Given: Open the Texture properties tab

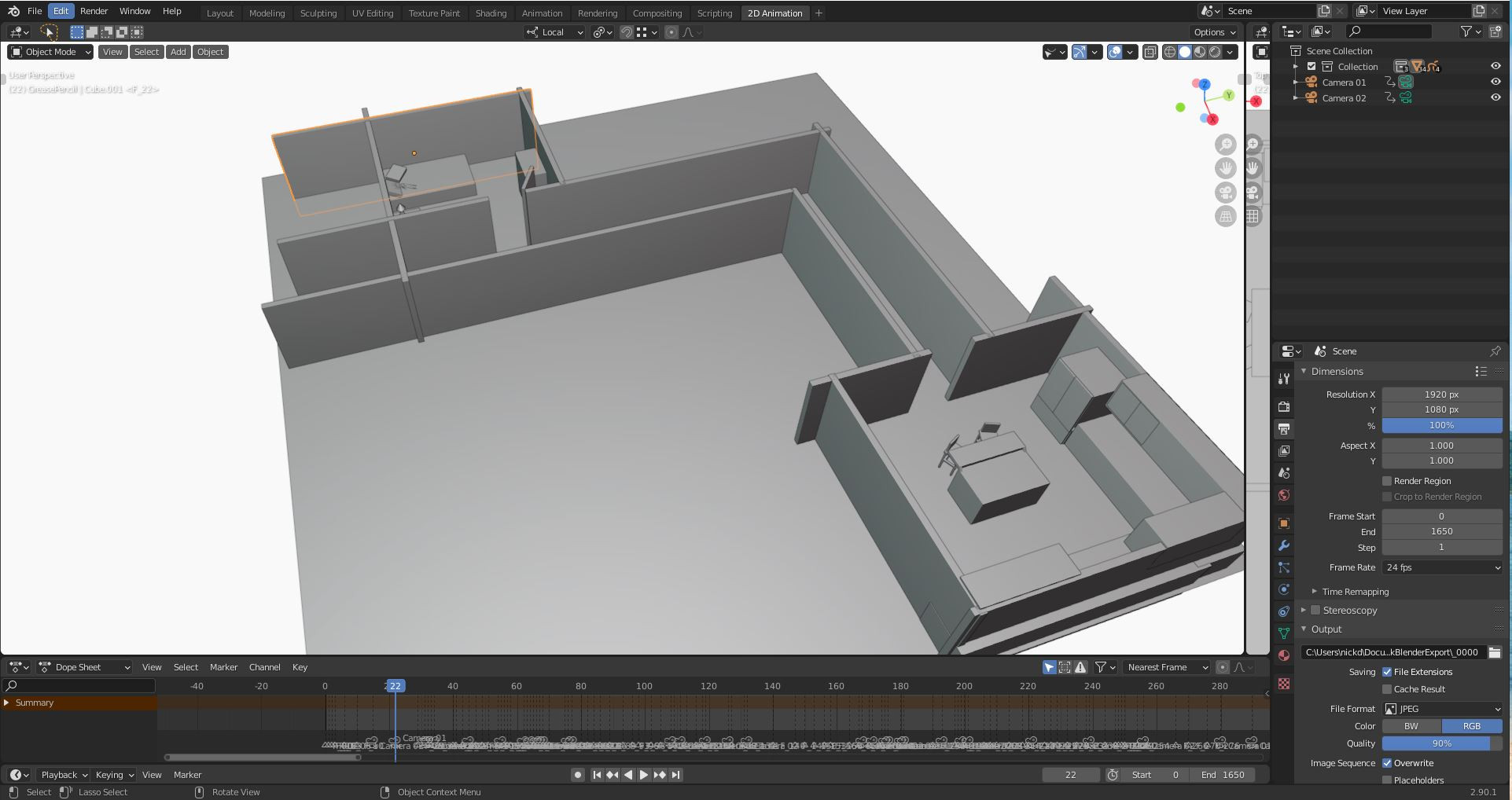Looking at the screenshot, I should 1284,684.
